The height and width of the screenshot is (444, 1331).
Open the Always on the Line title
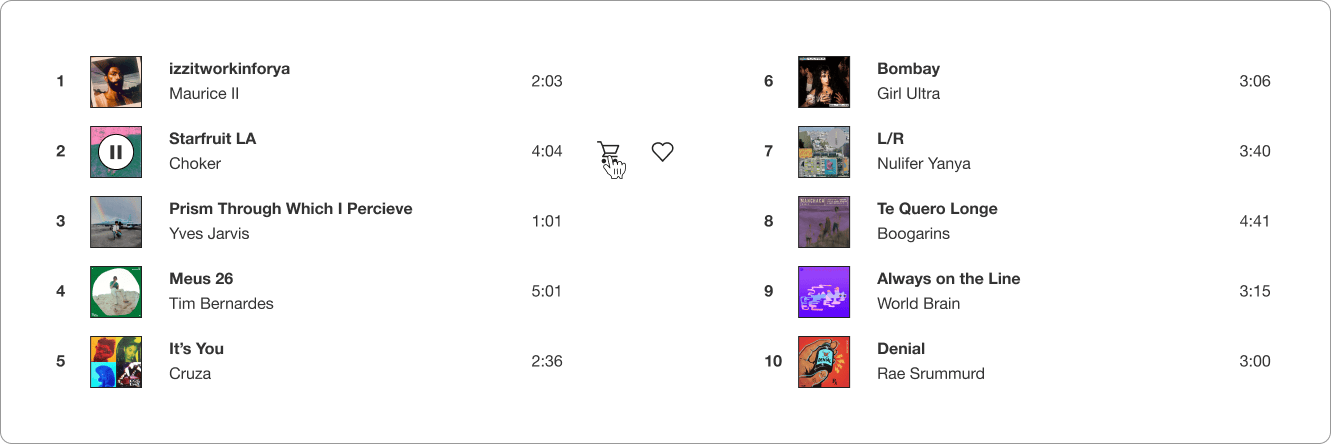click(x=948, y=279)
